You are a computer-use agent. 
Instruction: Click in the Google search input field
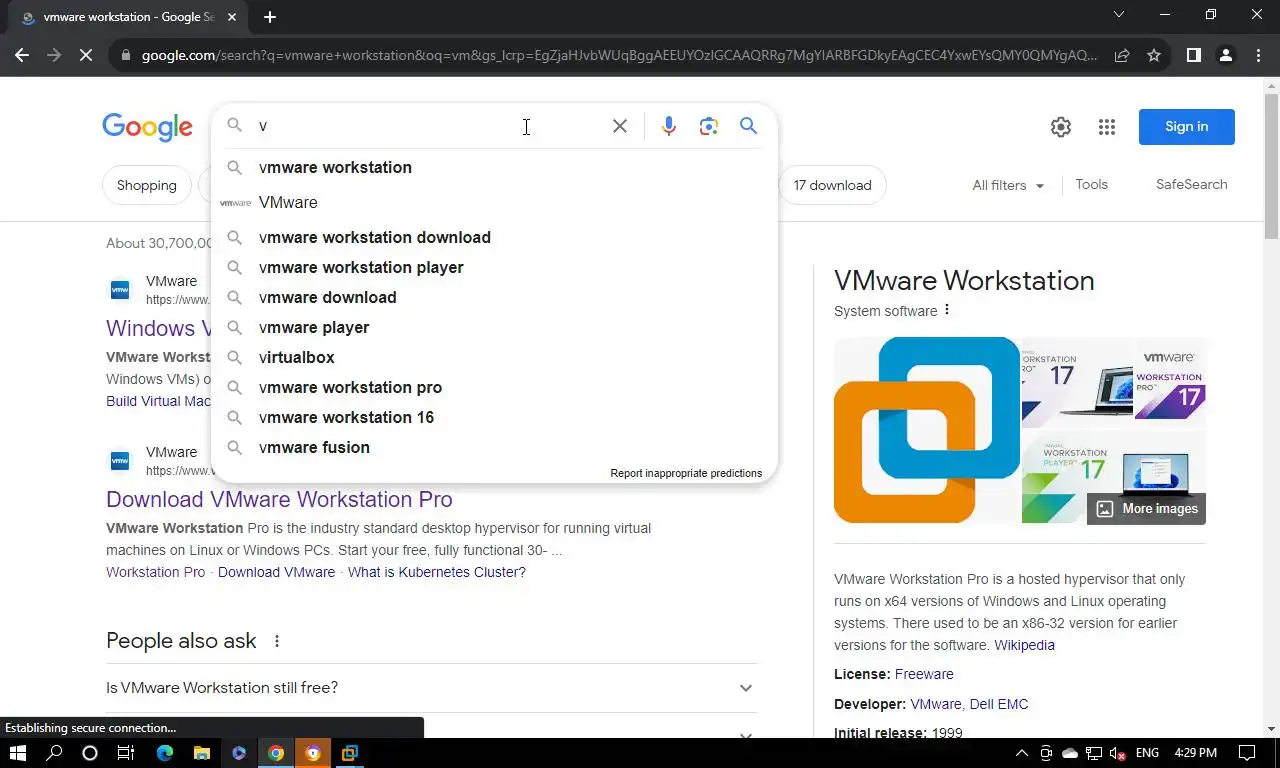430,126
